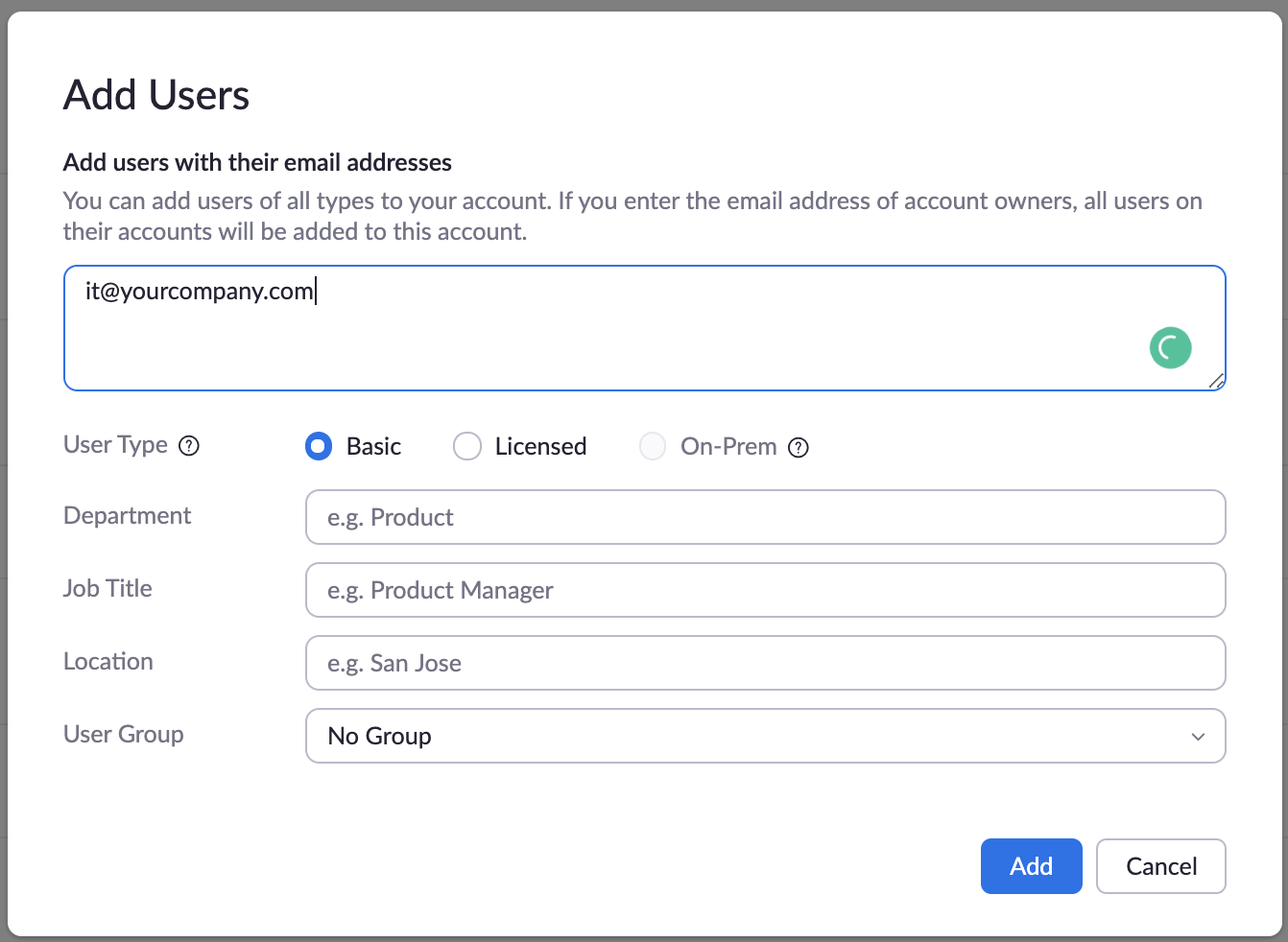The height and width of the screenshot is (942, 1288).
Task: Focus the Job Title input field
Action: (765, 590)
